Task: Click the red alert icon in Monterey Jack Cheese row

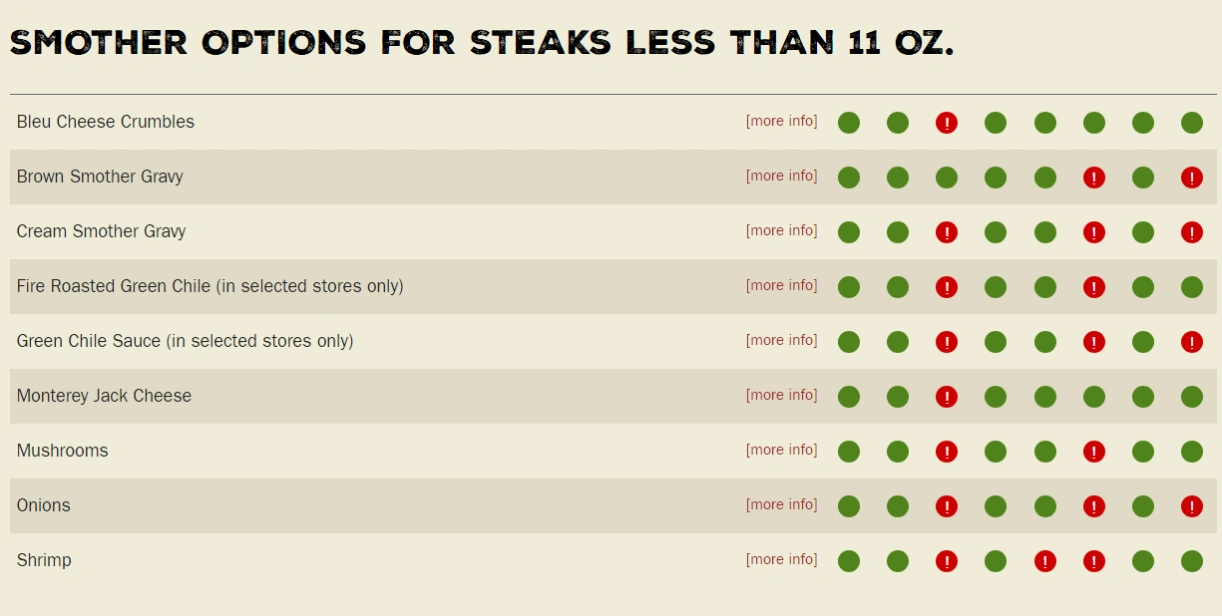Action: [x=946, y=397]
